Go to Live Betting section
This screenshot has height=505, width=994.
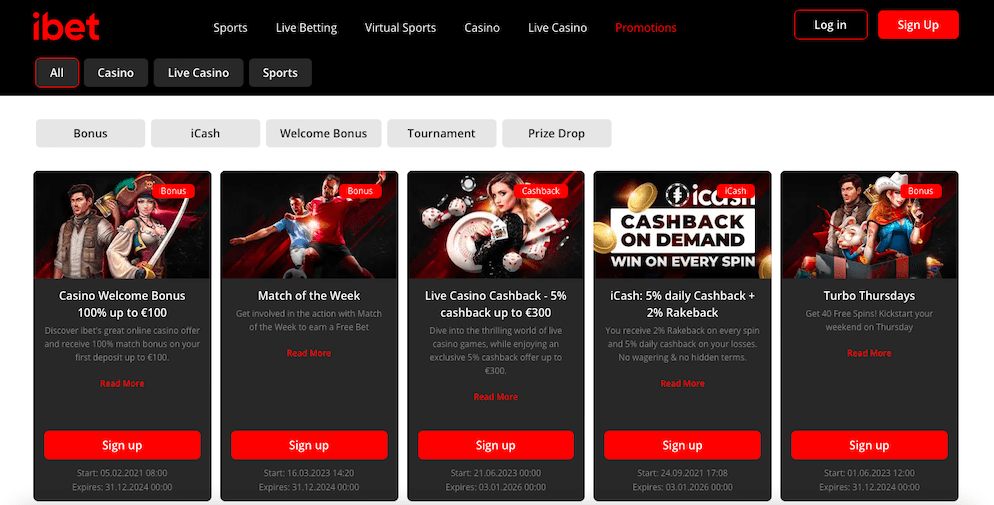306,28
